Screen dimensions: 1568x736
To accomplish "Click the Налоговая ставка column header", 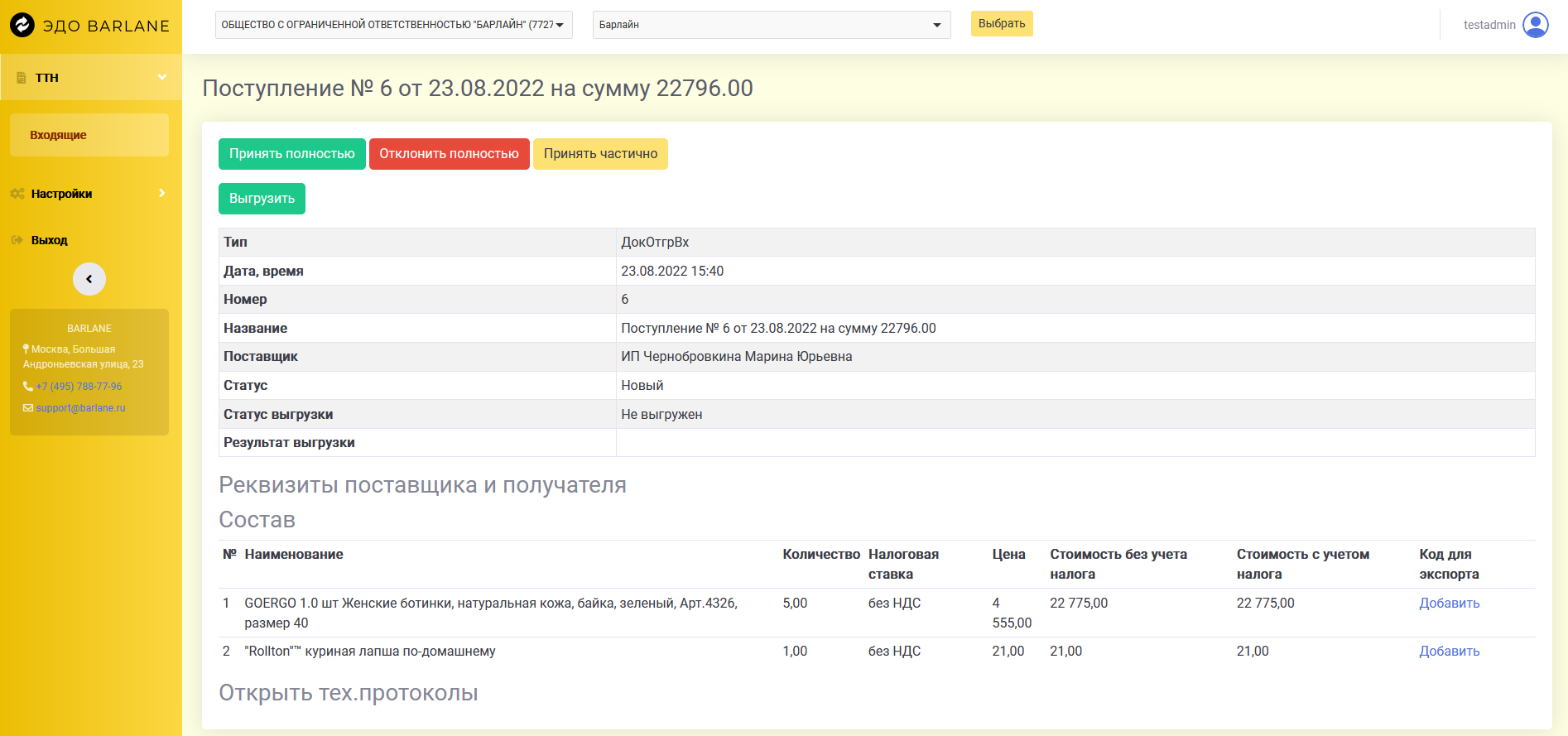I will coord(903,565).
